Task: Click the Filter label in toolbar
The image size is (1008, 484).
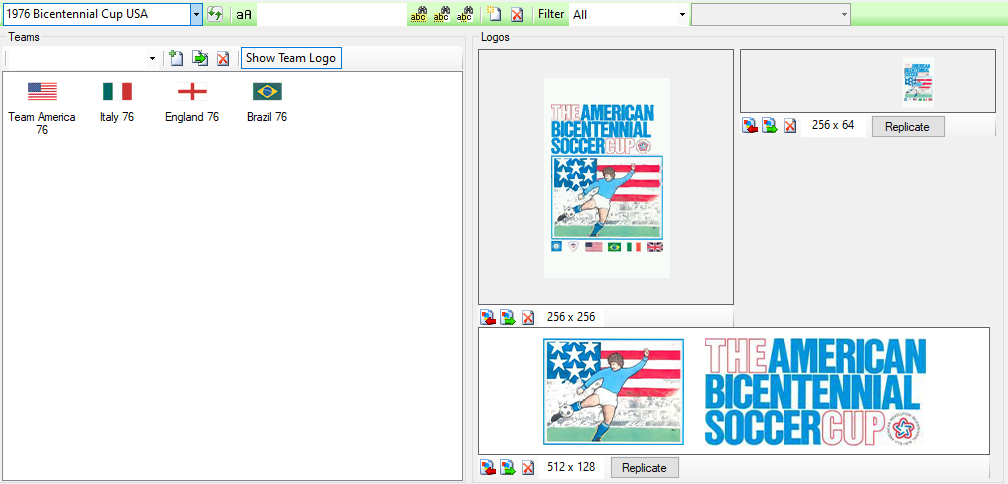Action: tap(551, 13)
